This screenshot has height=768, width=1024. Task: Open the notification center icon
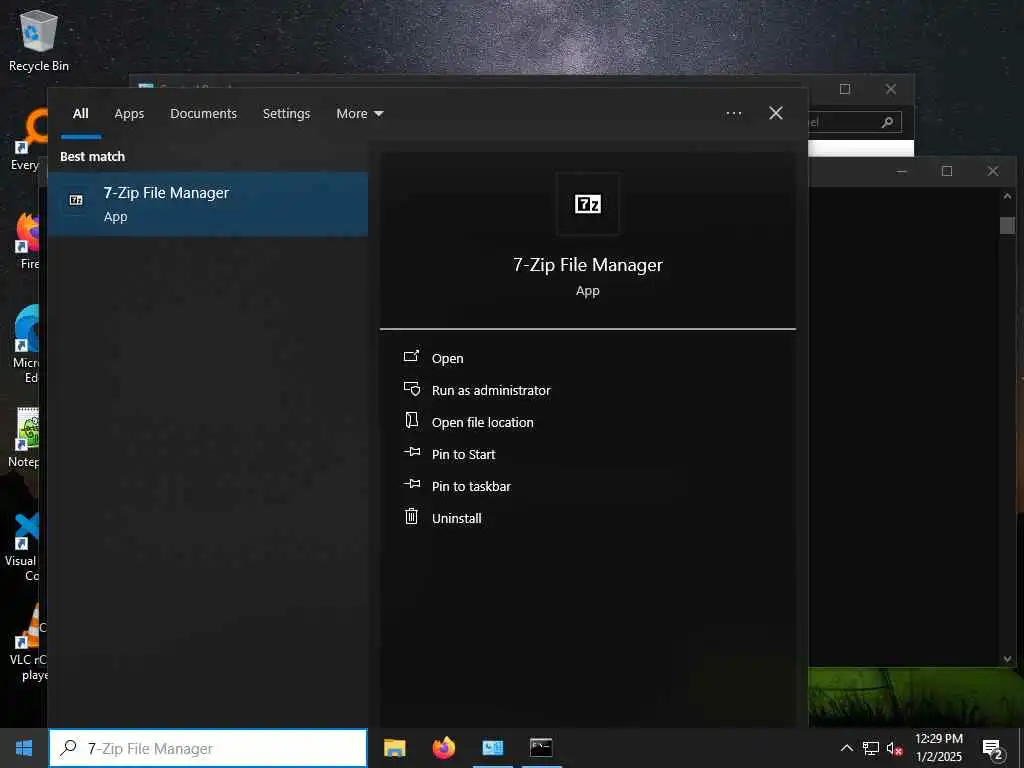(992, 749)
